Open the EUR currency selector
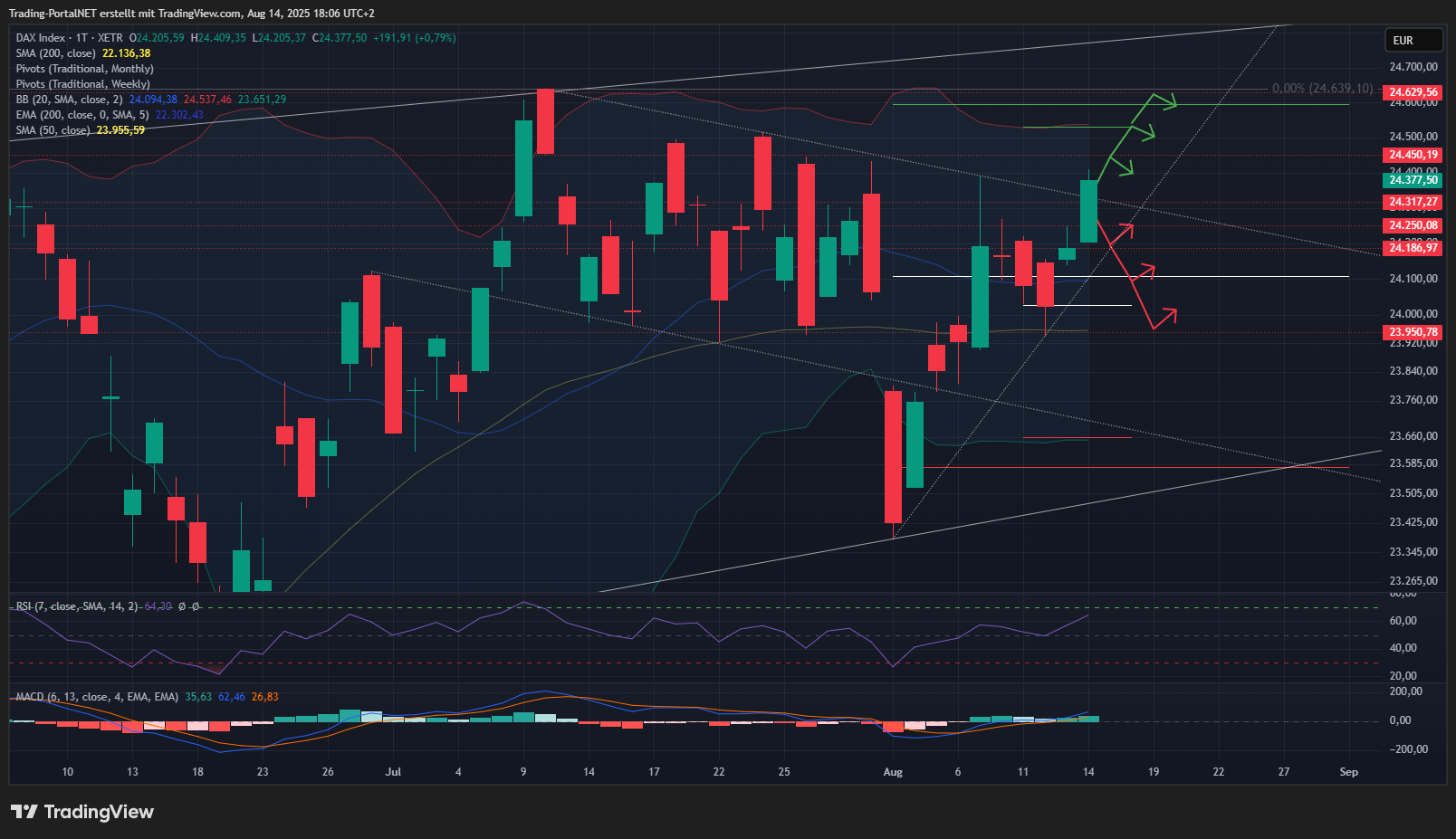The height and width of the screenshot is (839, 1456). point(1413,41)
